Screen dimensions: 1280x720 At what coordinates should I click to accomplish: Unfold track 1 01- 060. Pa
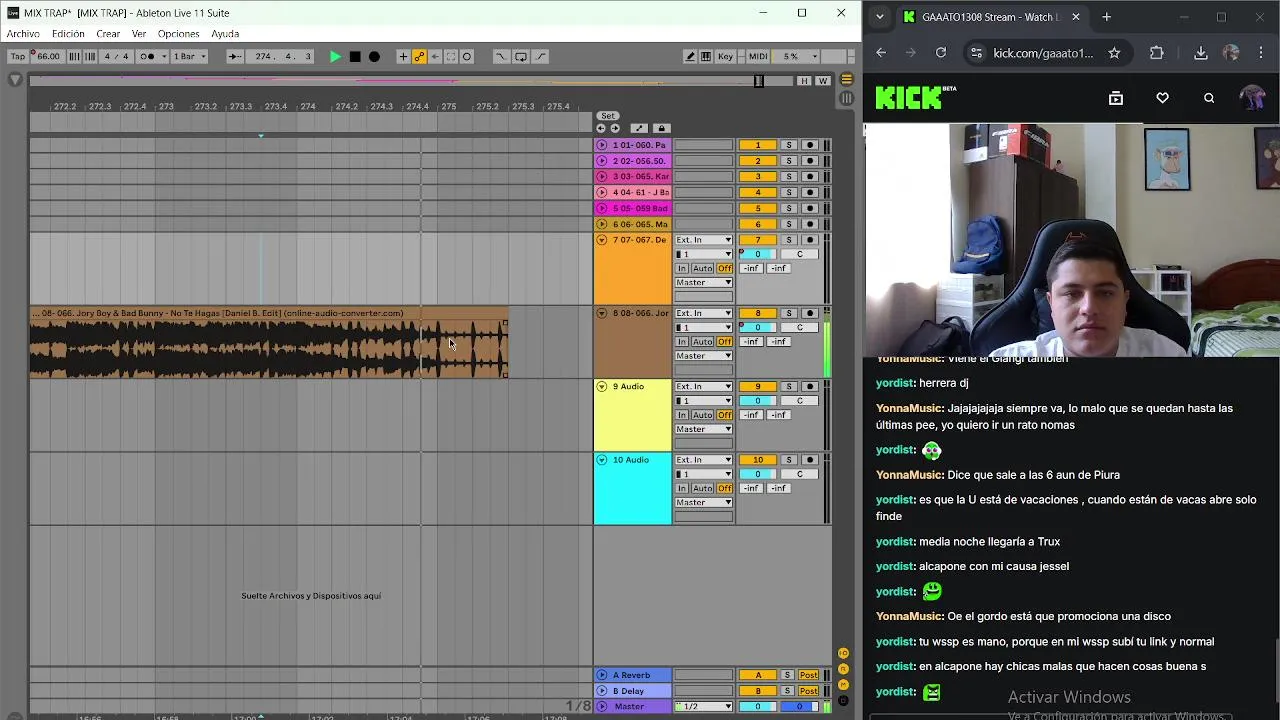click(602, 145)
